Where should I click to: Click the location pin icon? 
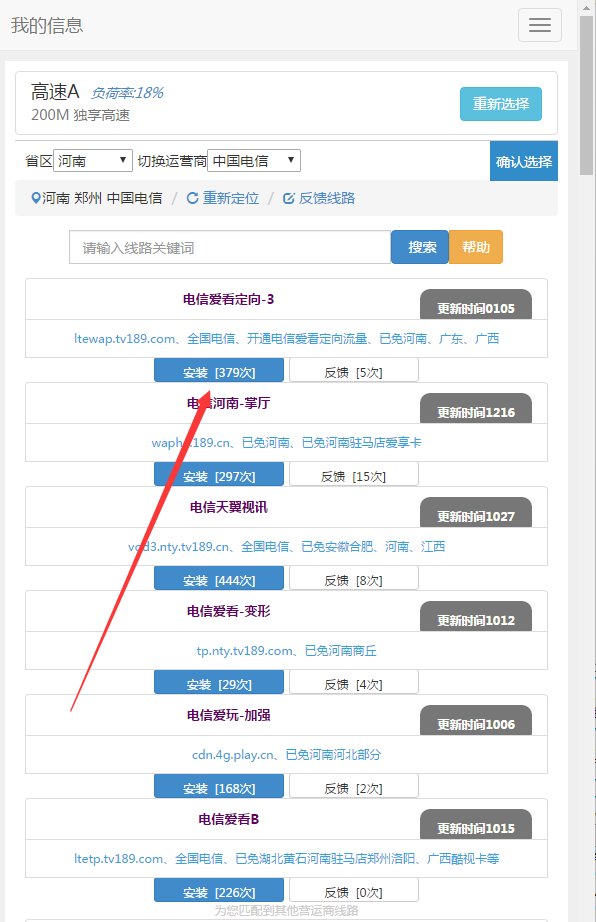35,198
